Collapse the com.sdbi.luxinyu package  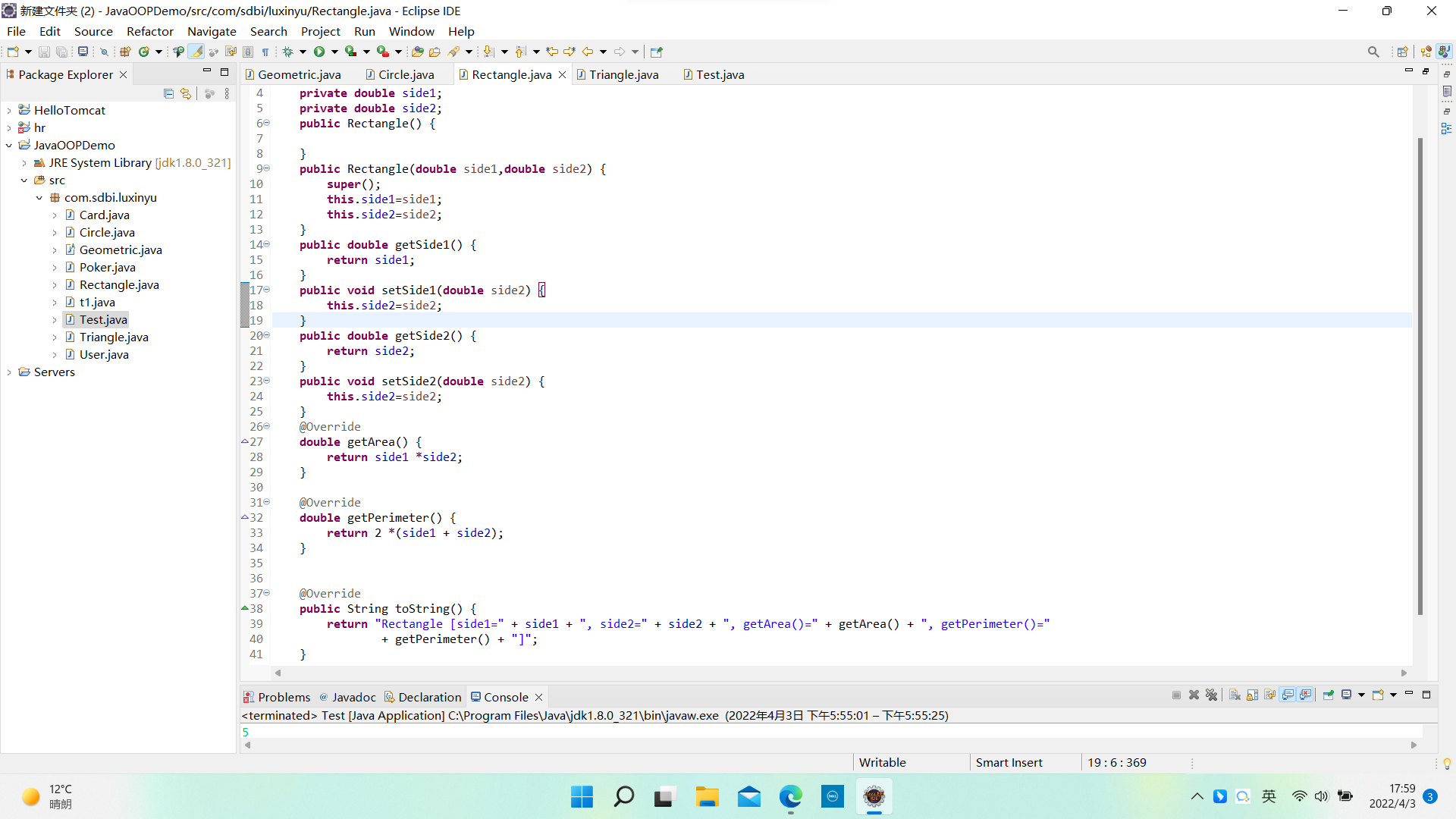[x=39, y=198]
